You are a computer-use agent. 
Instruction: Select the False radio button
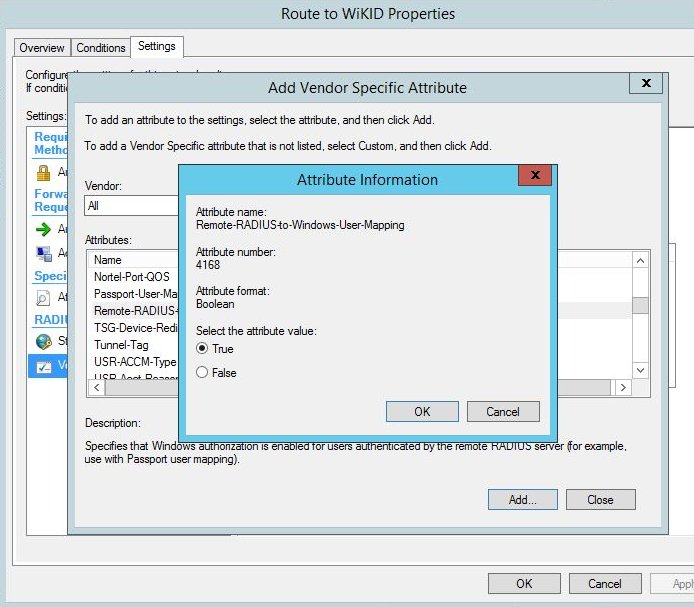(203, 372)
